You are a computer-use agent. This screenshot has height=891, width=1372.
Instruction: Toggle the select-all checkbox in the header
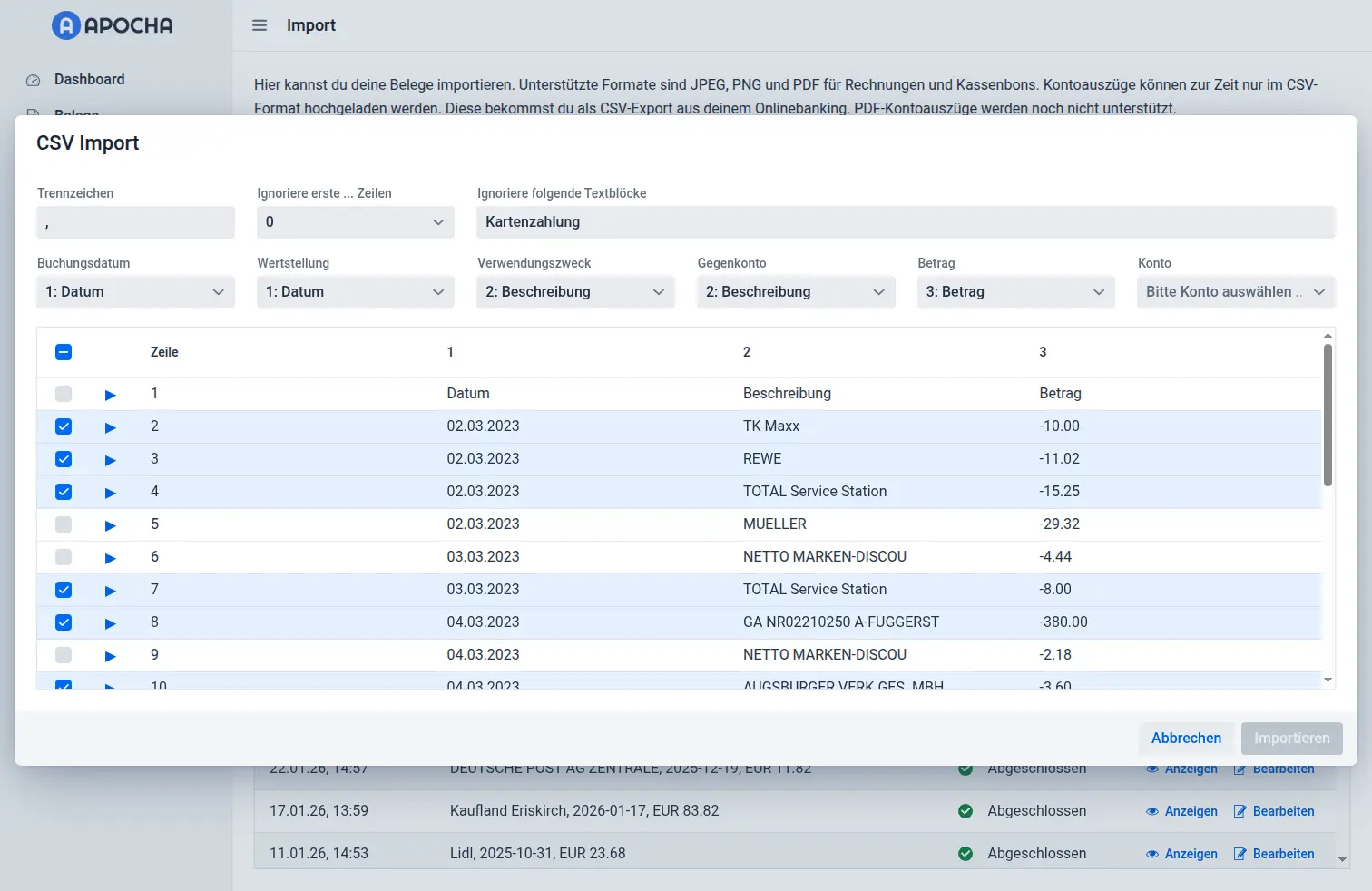pyautogui.click(x=63, y=352)
